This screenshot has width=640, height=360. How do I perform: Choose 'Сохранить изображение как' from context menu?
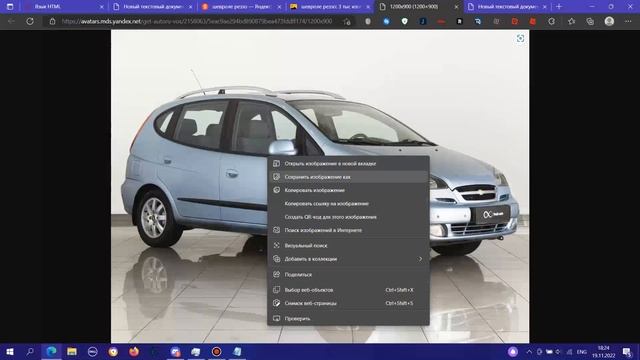[348, 177]
